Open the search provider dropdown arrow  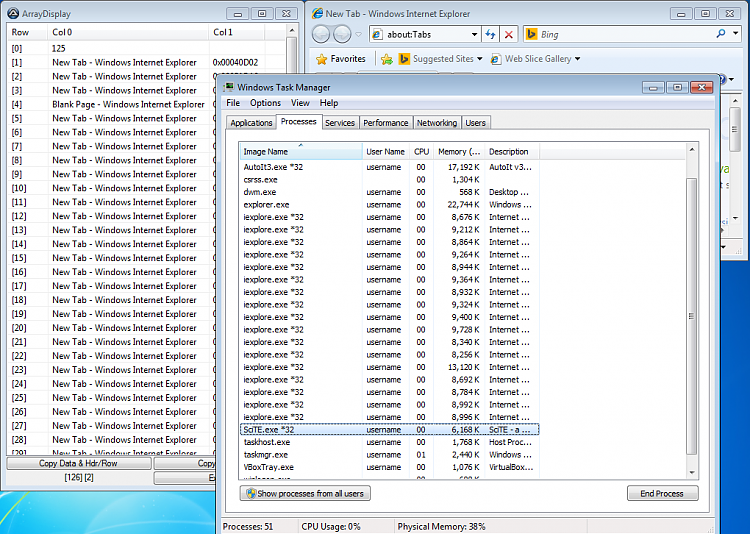736,33
